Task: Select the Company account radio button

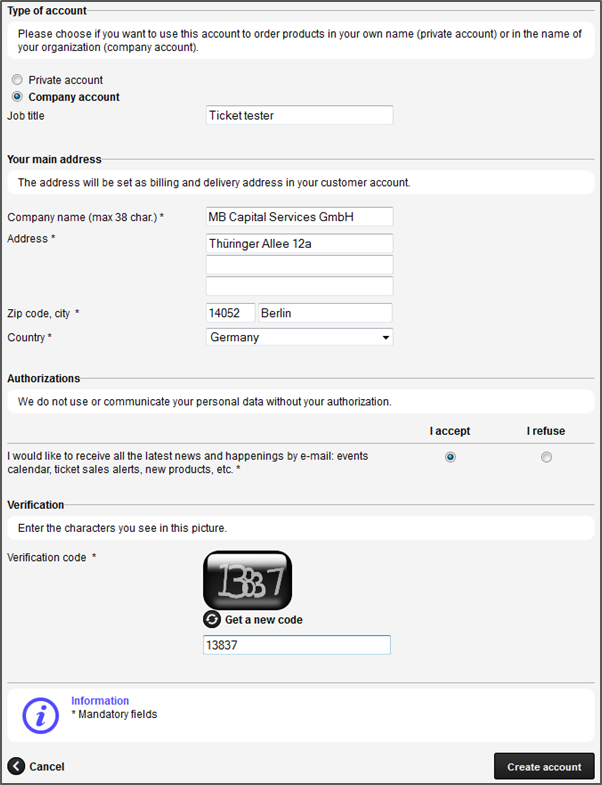Action: pos(18,96)
